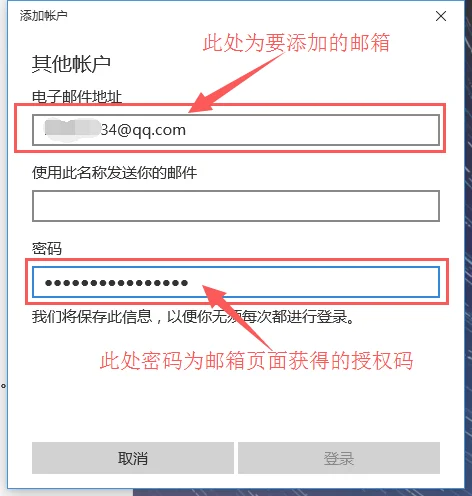Close the 添加帐户 dialog
This screenshot has width=472, height=496.
pyautogui.click(x=441, y=16)
